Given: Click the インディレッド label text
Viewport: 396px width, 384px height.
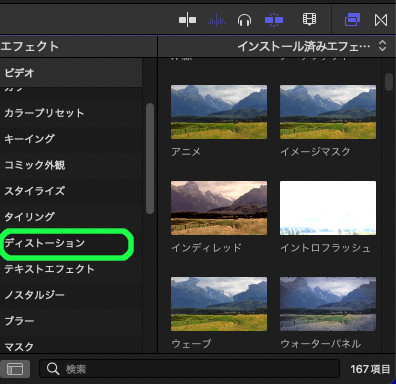Looking at the screenshot, I should pos(206,248).
